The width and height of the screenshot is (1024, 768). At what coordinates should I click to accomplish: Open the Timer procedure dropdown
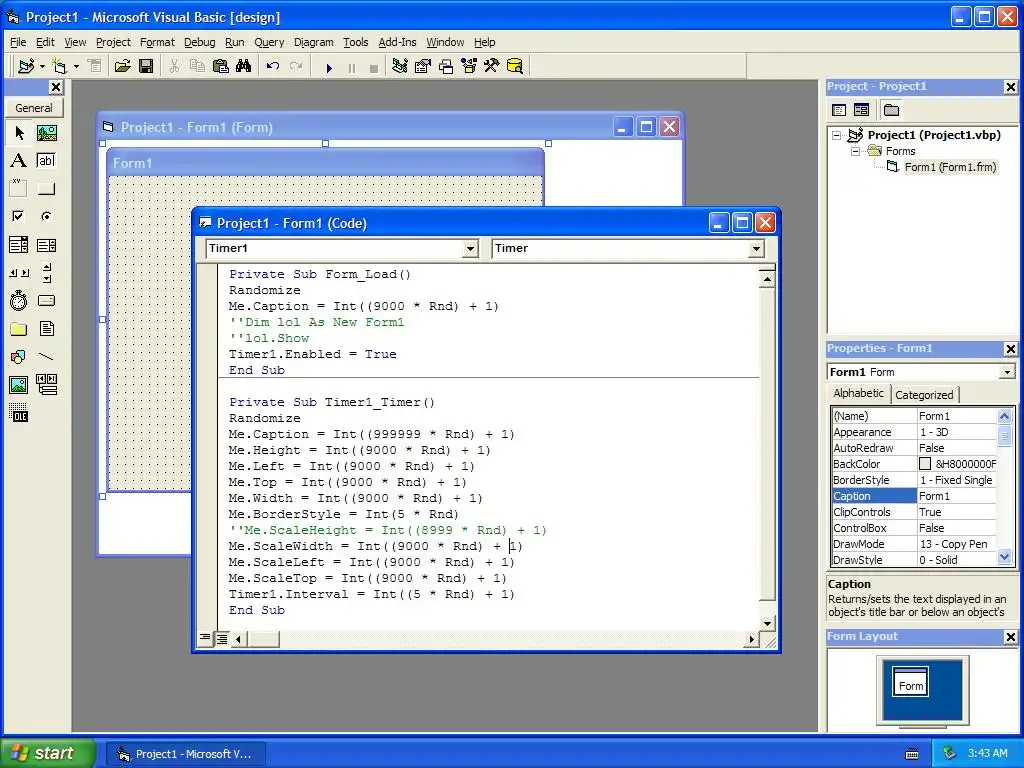(756, 248)
